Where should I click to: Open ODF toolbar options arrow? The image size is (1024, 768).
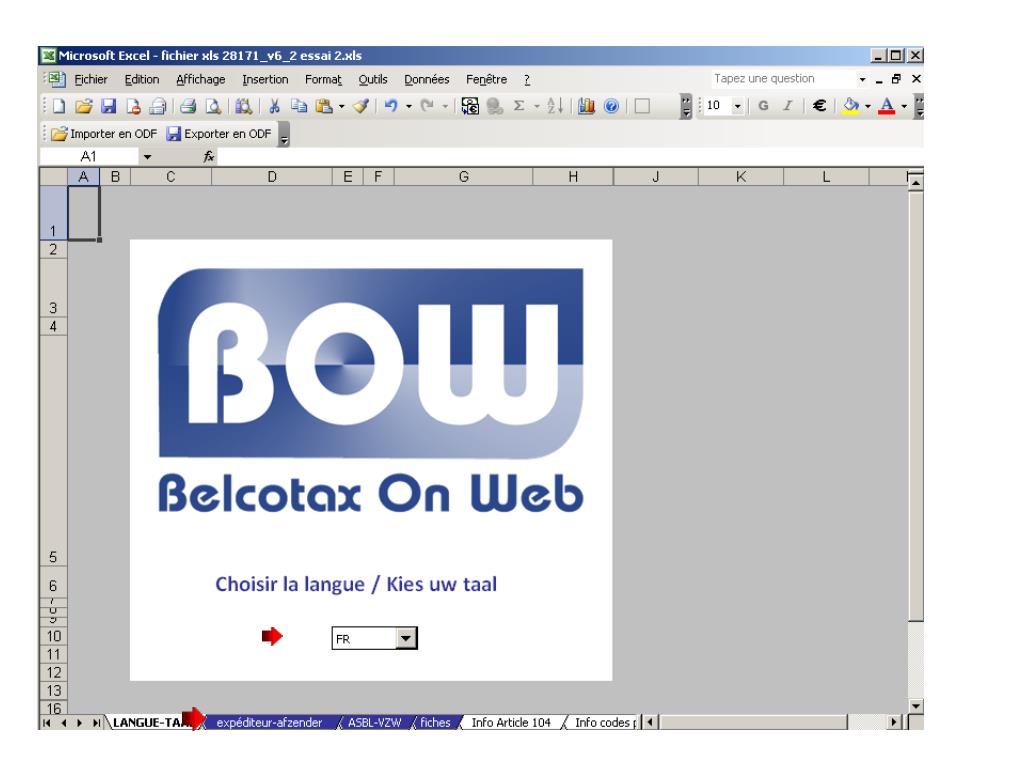[x=284, y=134]
